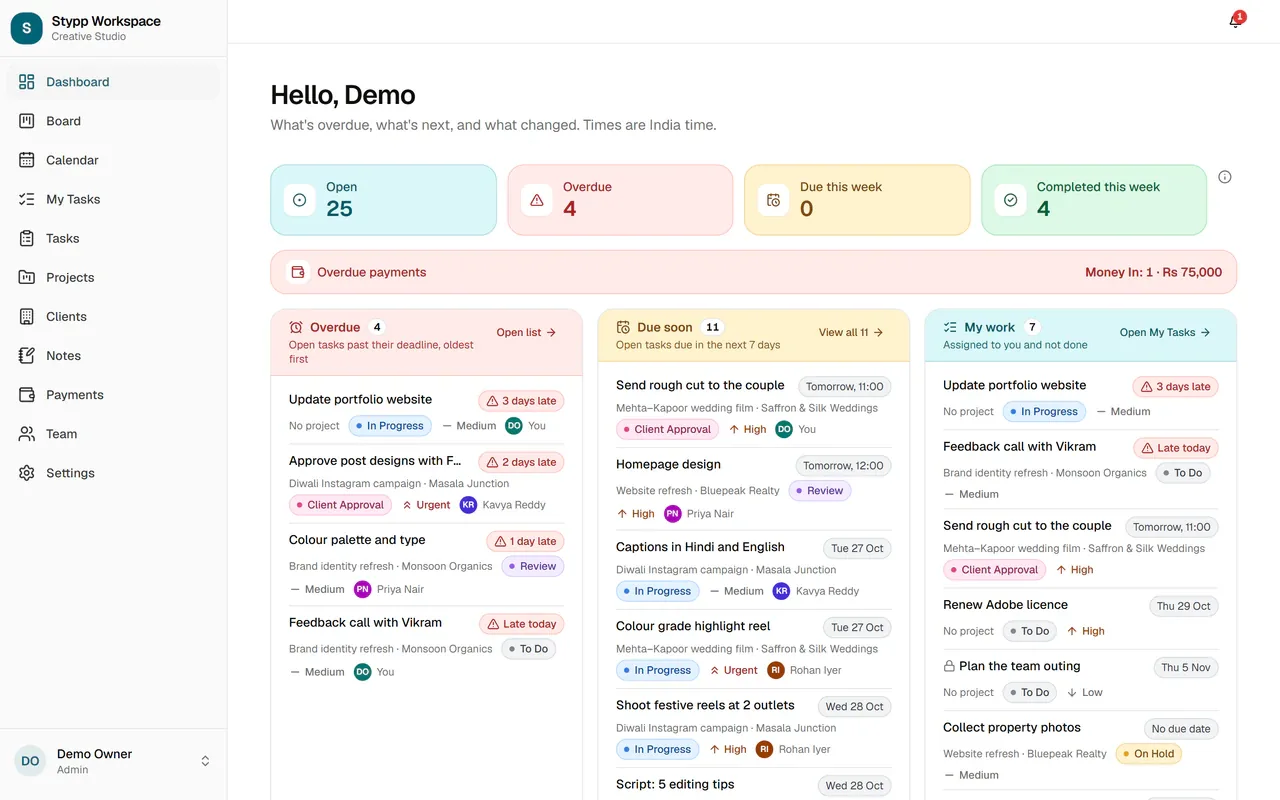Click the Open My Tasks link

point(1165,332)
